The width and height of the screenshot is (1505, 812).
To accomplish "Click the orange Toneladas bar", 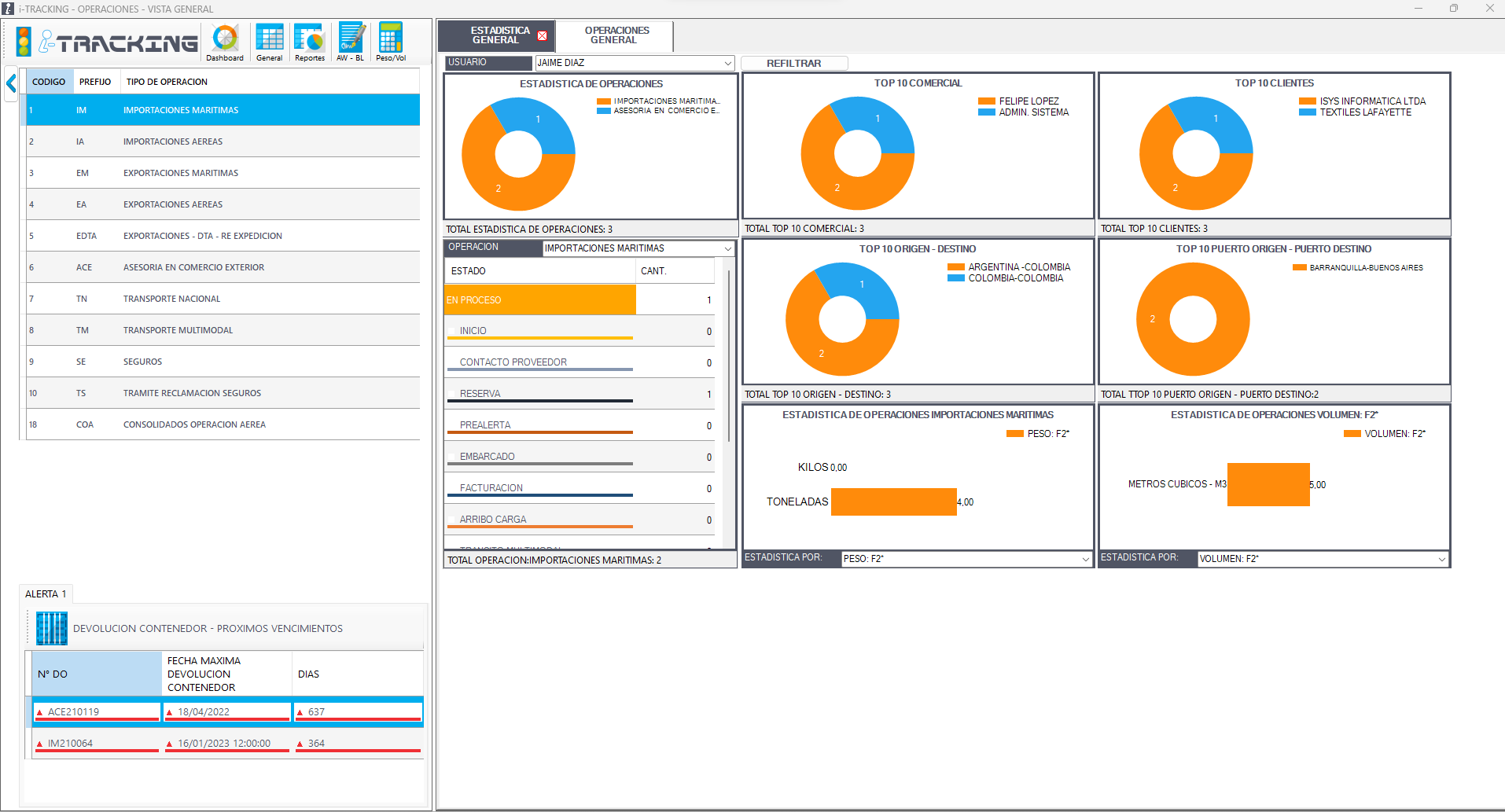I will (893, 502).
